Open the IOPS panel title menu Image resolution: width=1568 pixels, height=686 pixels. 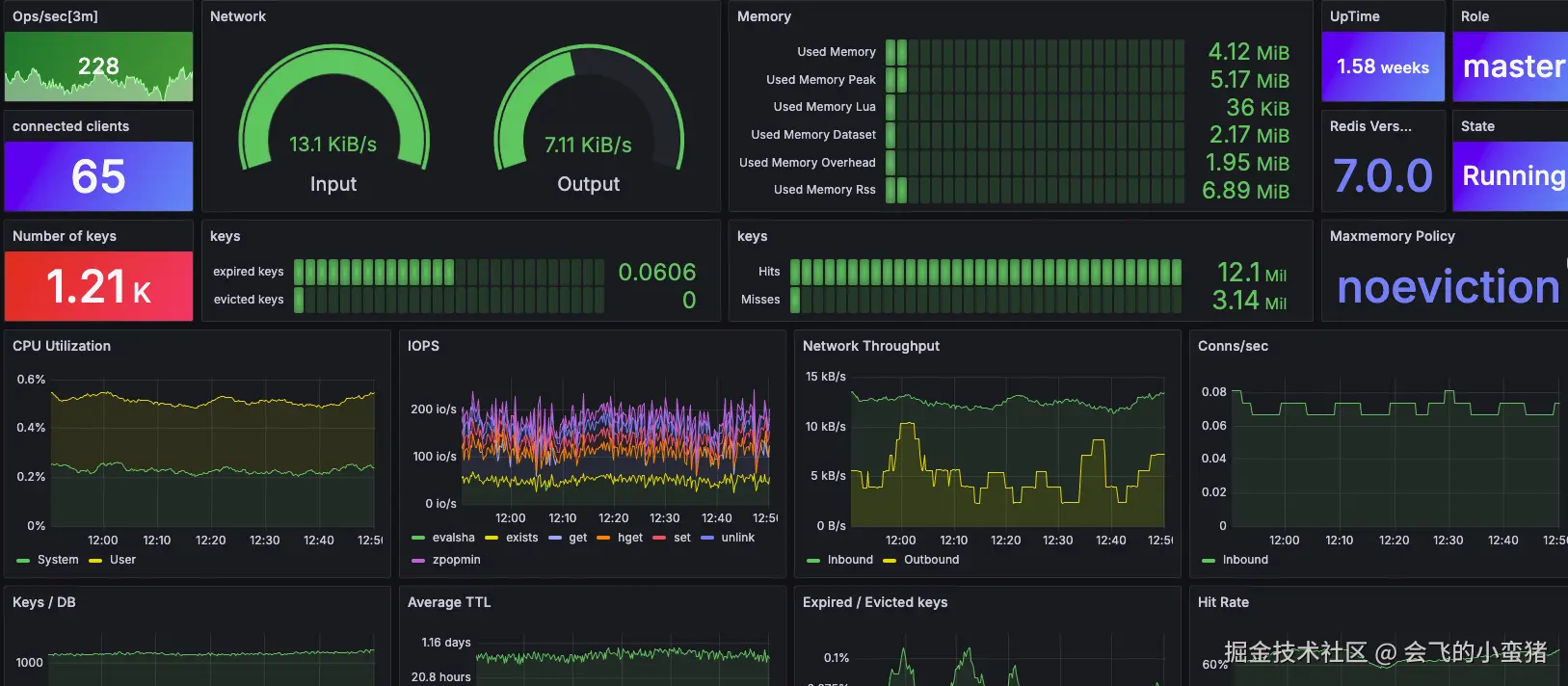coord(423,346)
